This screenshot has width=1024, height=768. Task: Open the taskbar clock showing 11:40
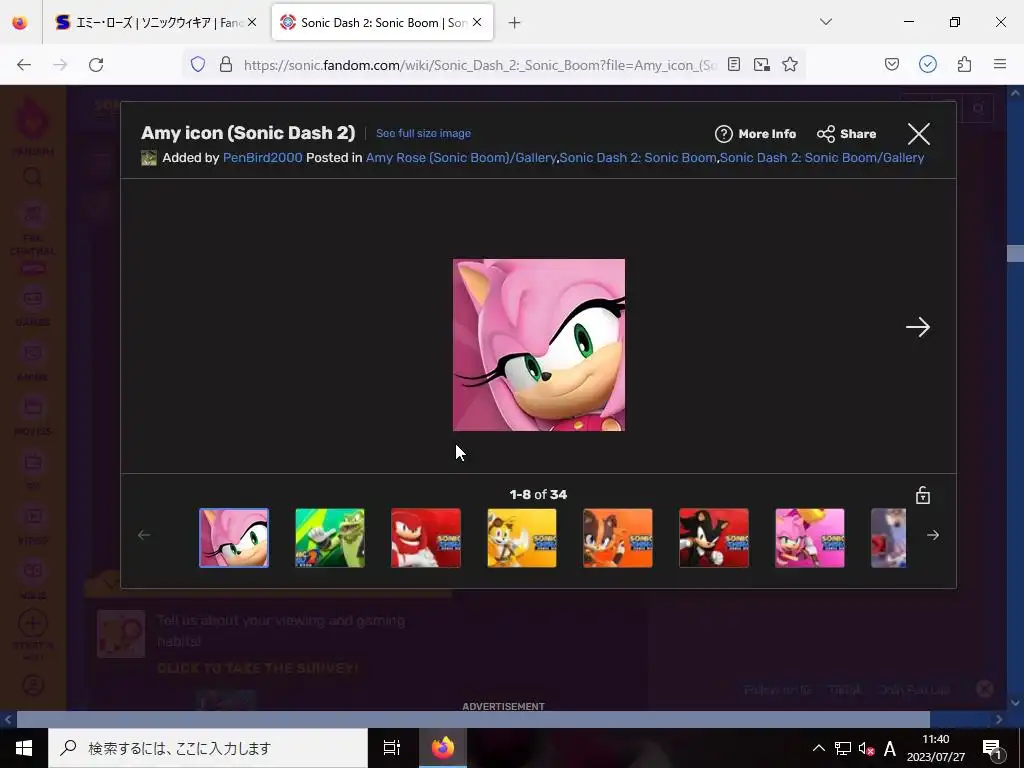[x=935, y=748]
